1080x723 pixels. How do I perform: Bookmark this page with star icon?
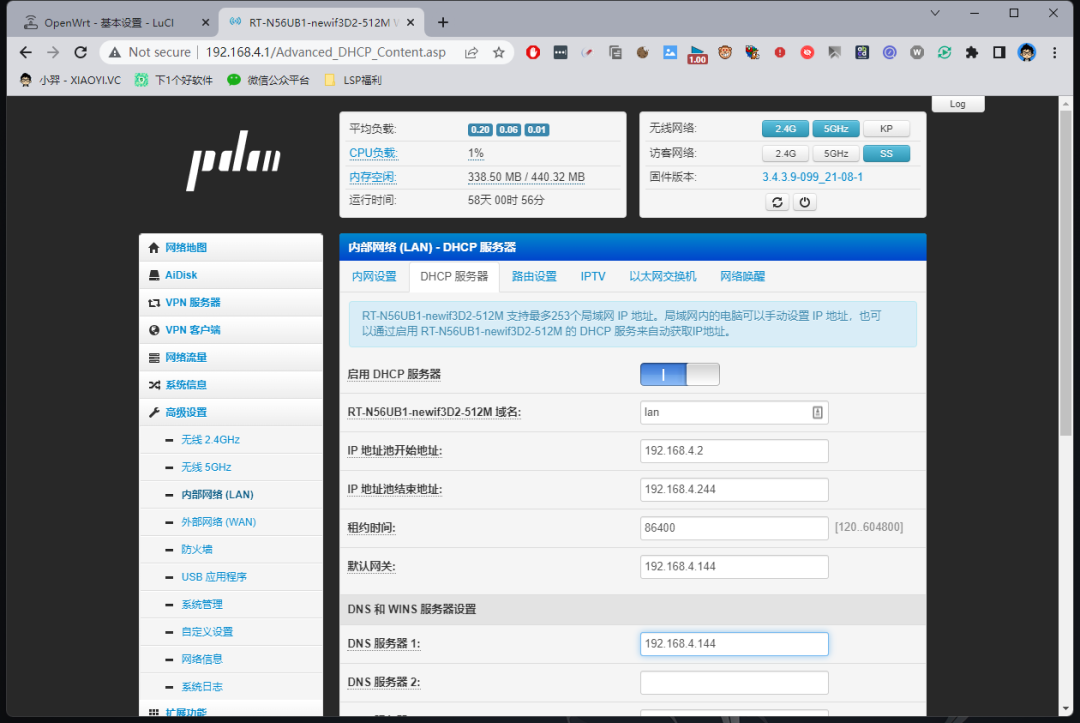coord(499,52)
